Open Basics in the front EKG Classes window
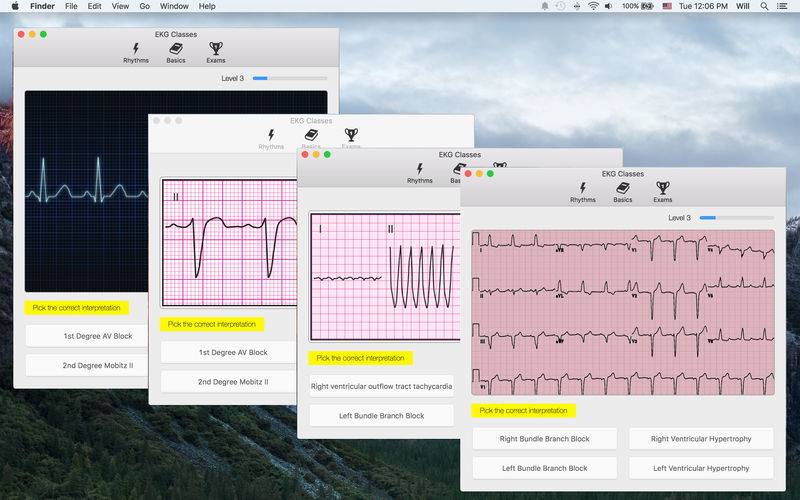Screen dimensions: 800x500 coord(622,192)
